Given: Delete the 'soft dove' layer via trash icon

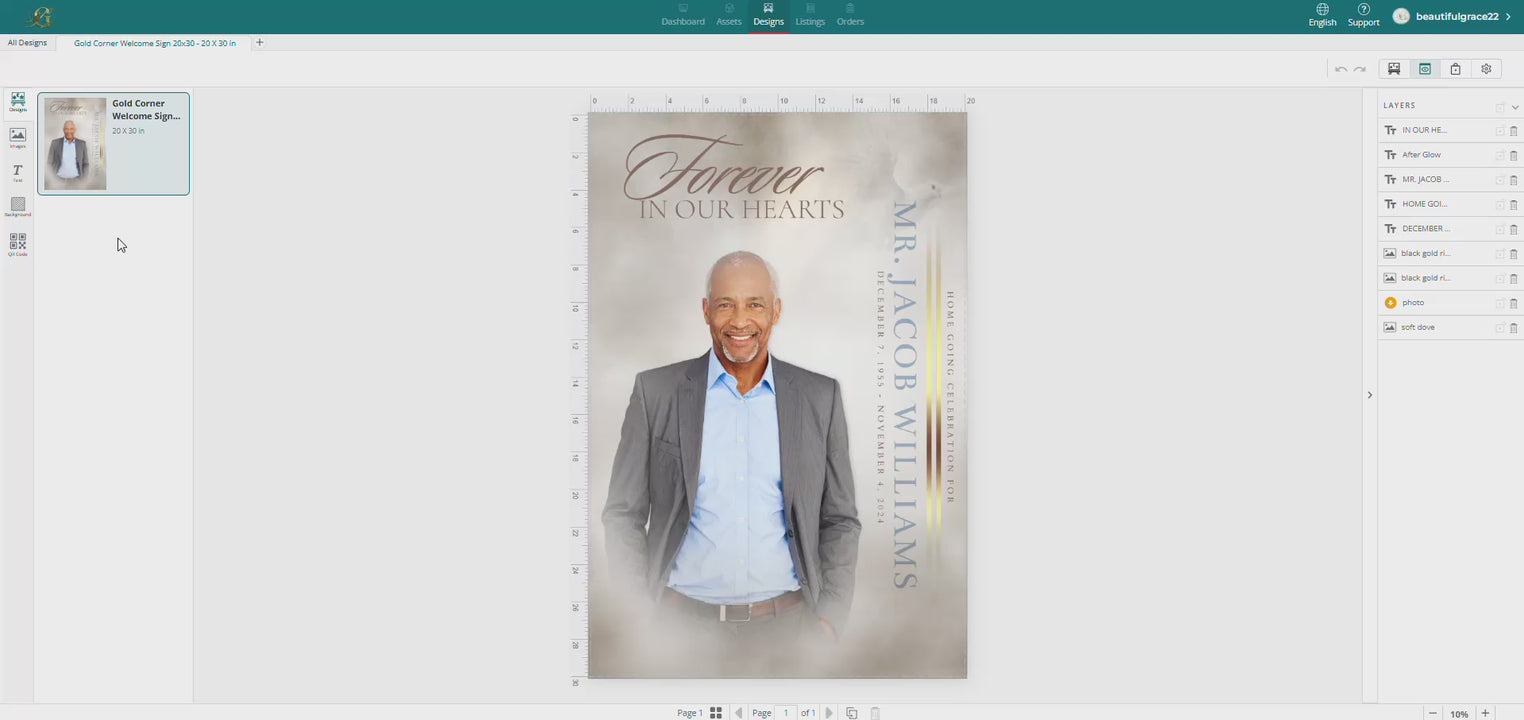Looking at the screenshot, I should [x=1513, y=328].
